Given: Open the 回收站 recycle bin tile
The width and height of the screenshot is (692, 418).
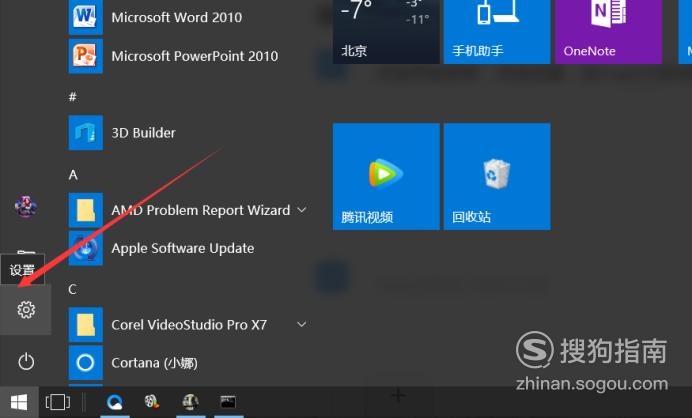Looking at the screenshot, I should [x=497, y=177].
